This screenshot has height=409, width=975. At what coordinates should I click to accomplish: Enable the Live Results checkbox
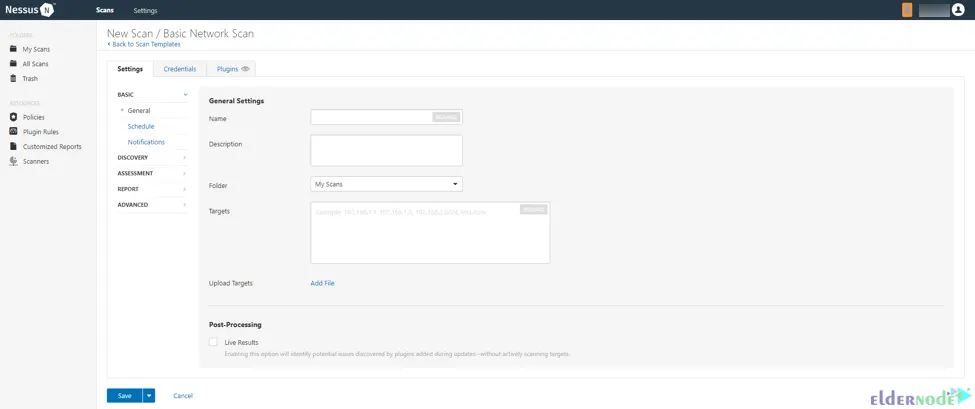[x=213, y=342]
